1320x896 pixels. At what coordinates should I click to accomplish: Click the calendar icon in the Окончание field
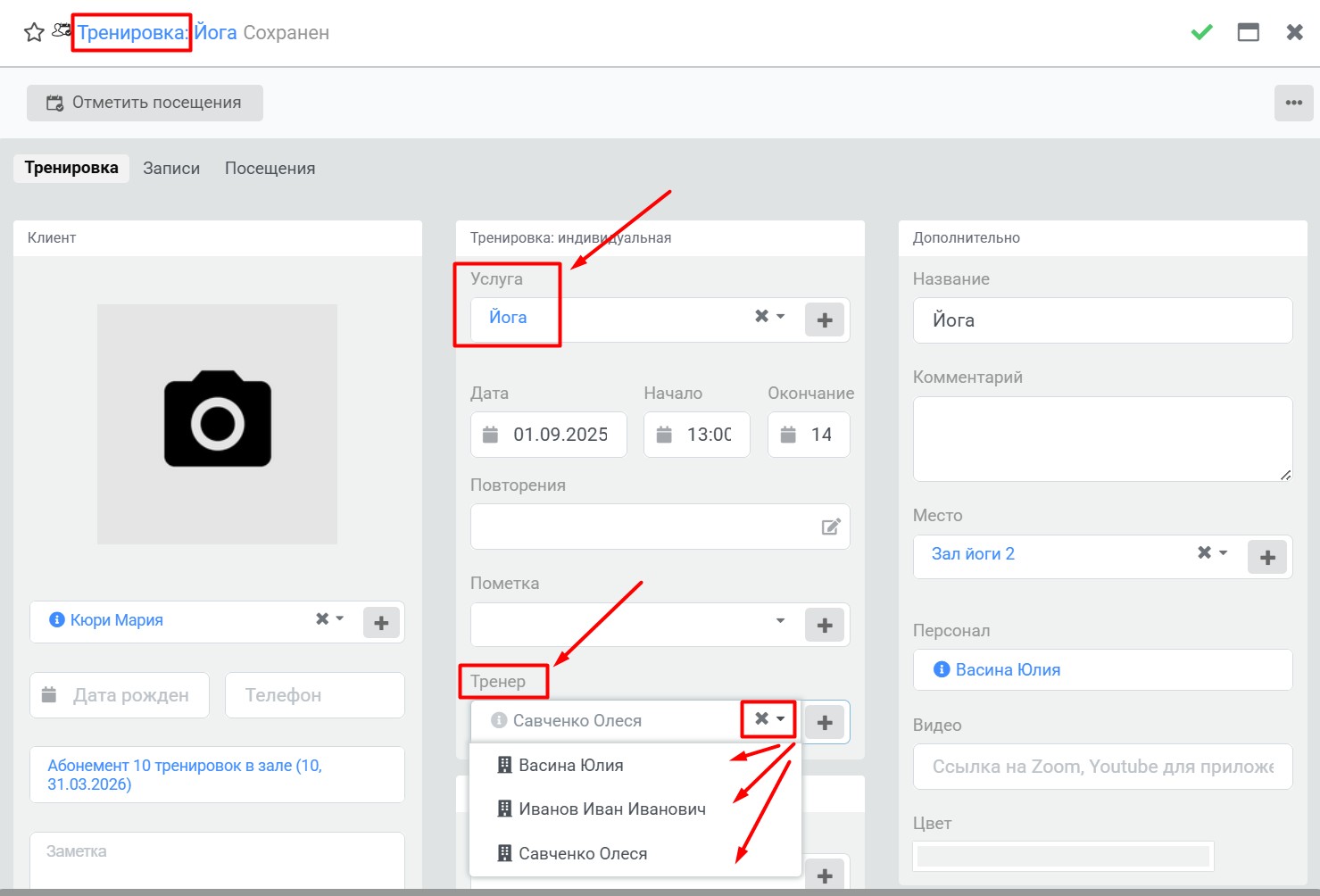[x=788, y=435]
